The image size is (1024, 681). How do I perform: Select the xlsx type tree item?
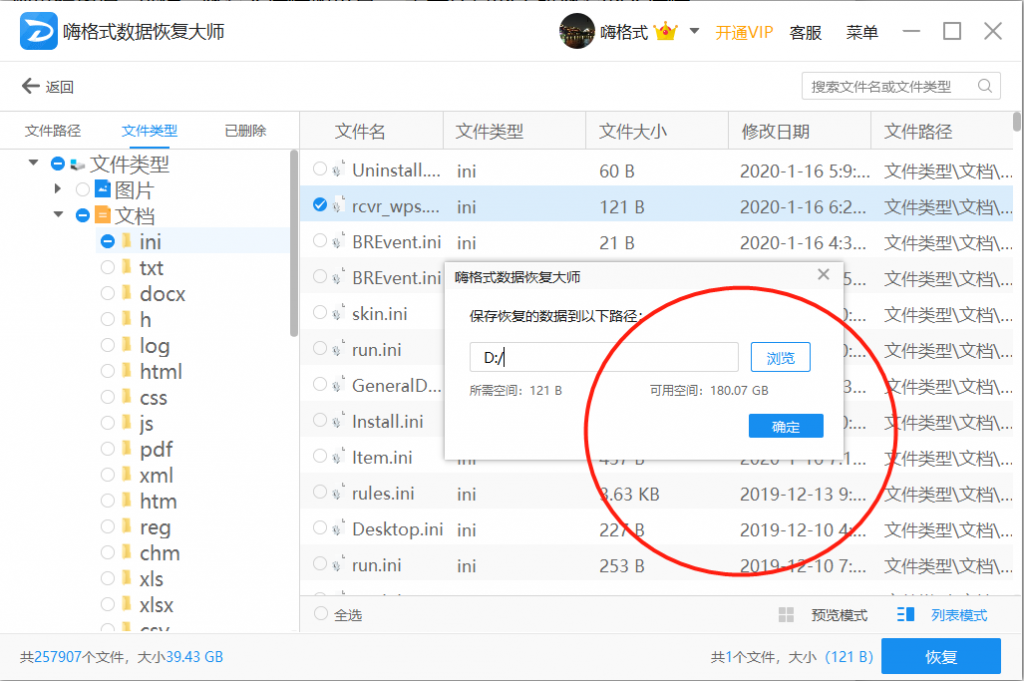tap(156, 605)
